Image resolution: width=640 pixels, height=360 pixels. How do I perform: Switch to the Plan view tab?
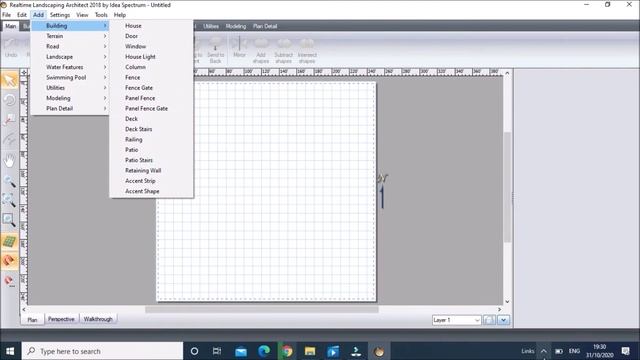coord(32,320)
